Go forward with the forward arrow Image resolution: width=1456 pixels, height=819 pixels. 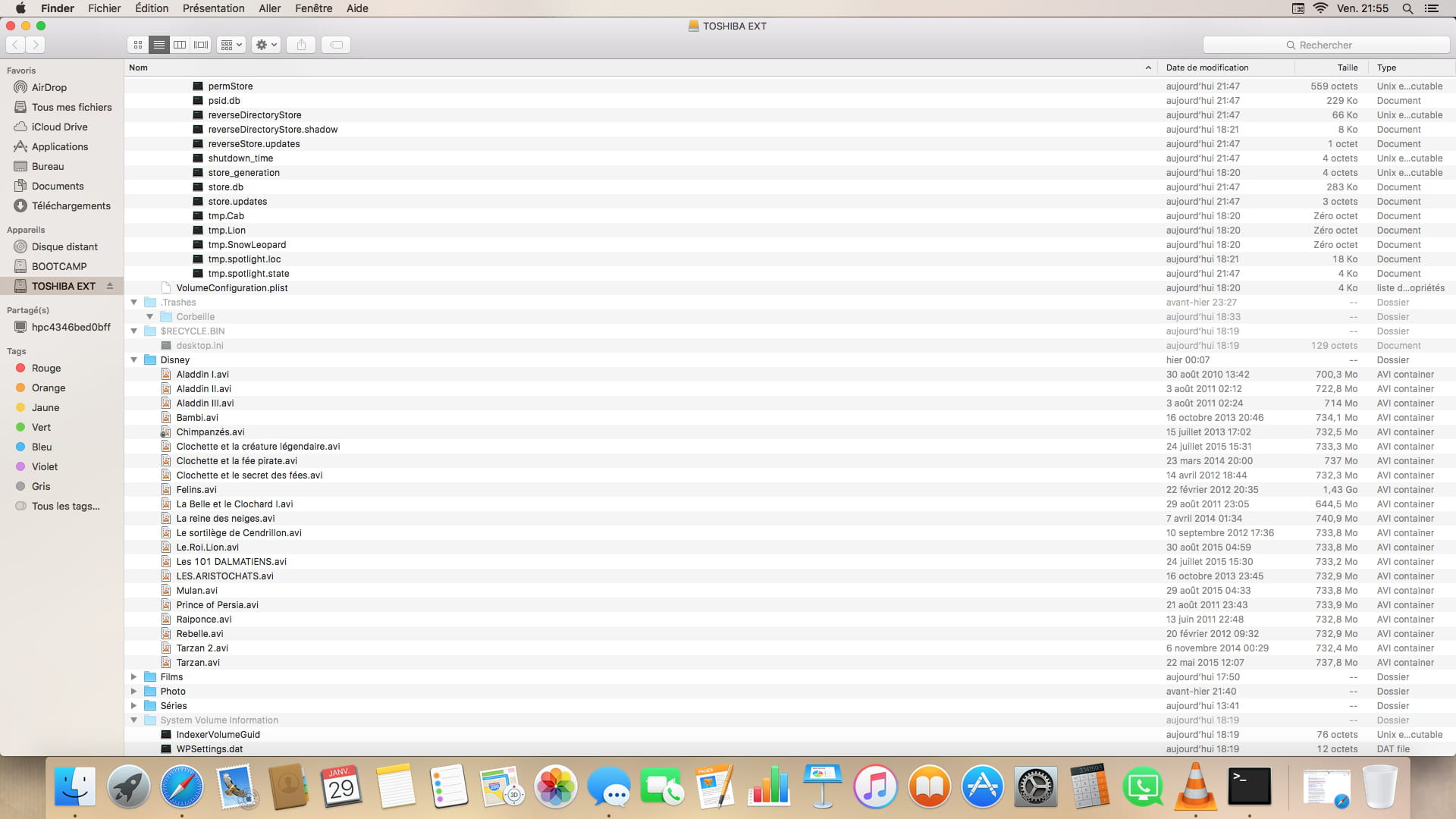tap(36, 45)
